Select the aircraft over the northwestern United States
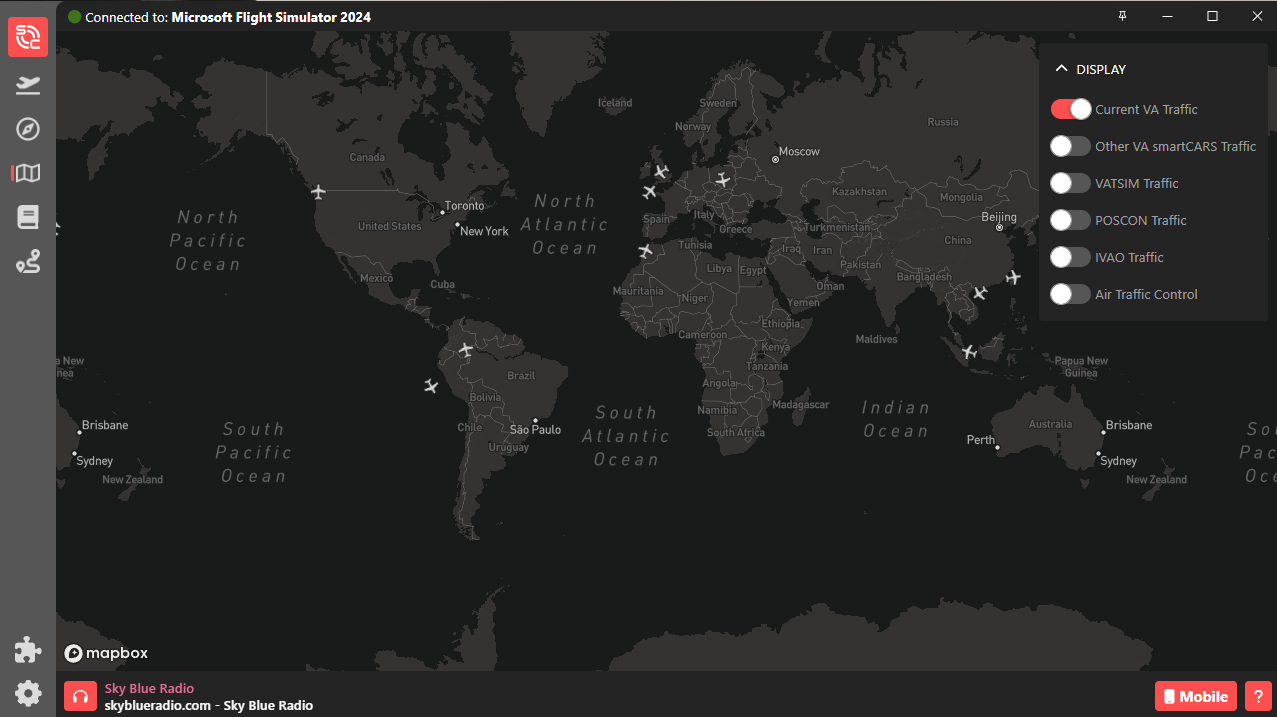The height and width of the screenshot is (717, 1277). pyautogui.click(x=319, y=192)
